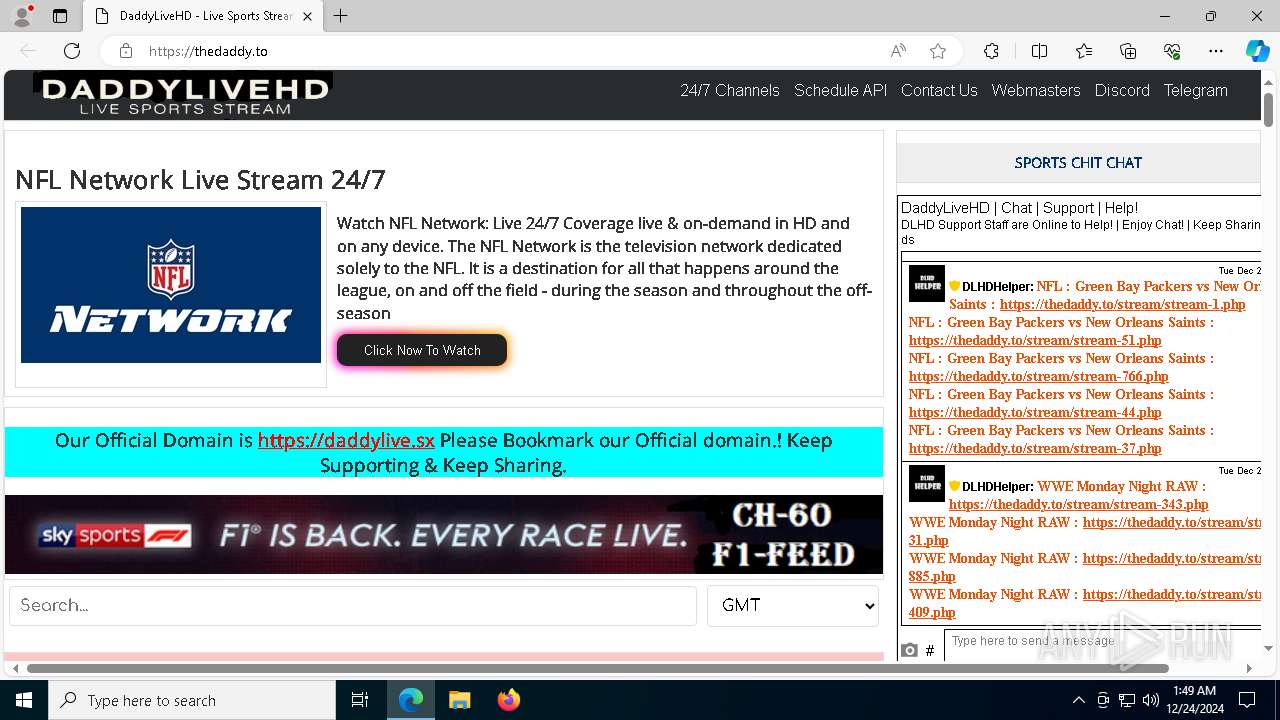Click the hashtag icon in chat
This screenshot has height=720, width=1280.
pyautogui.click(x=930, y=650)
